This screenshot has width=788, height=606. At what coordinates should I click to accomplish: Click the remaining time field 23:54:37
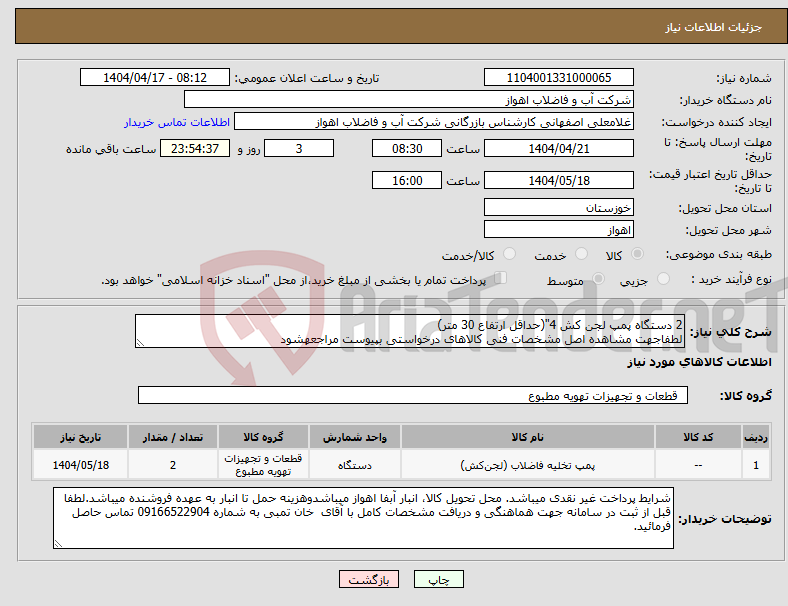coord(195,148)
